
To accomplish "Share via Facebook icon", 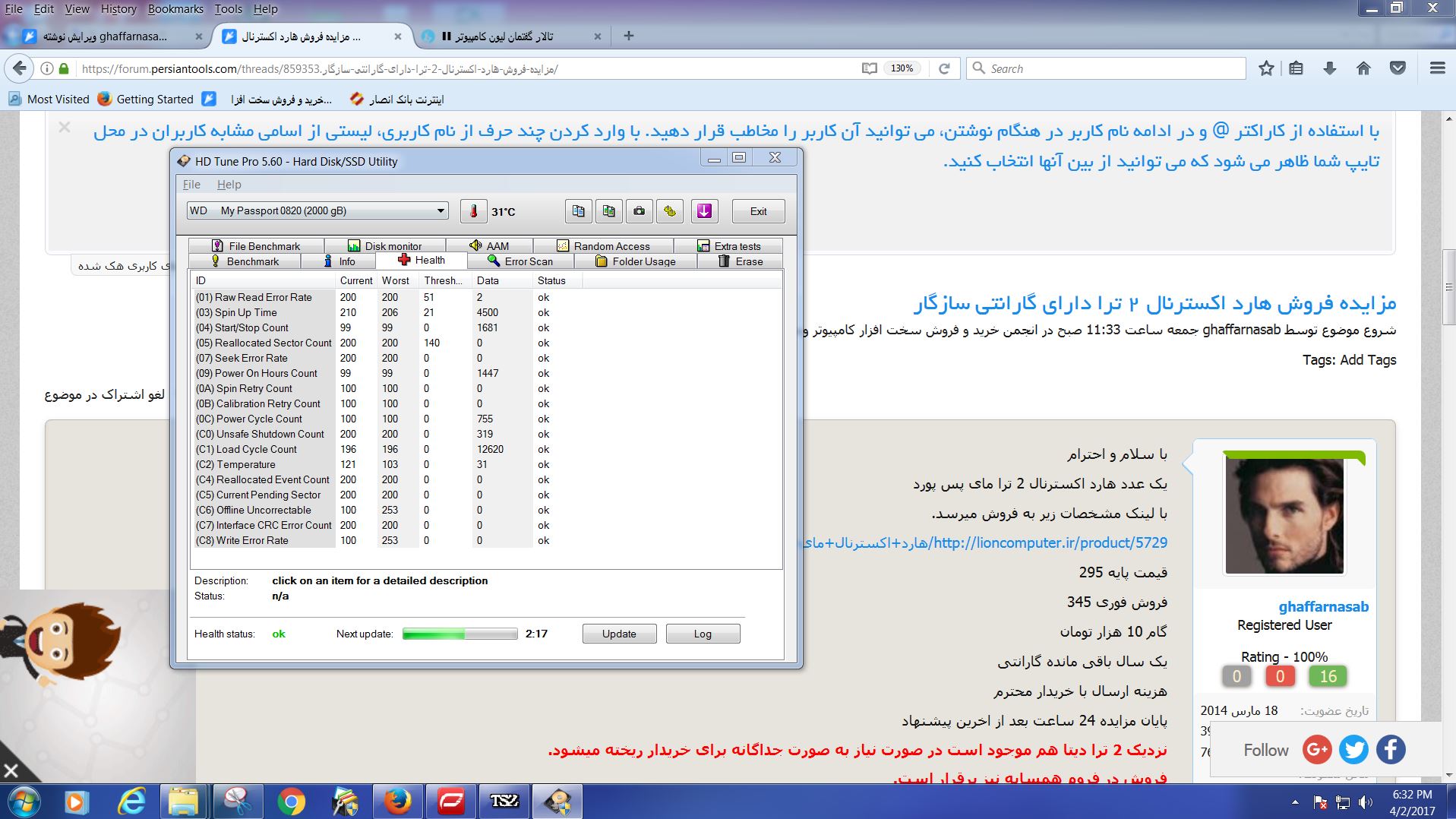I will [x=1391, y=750].
